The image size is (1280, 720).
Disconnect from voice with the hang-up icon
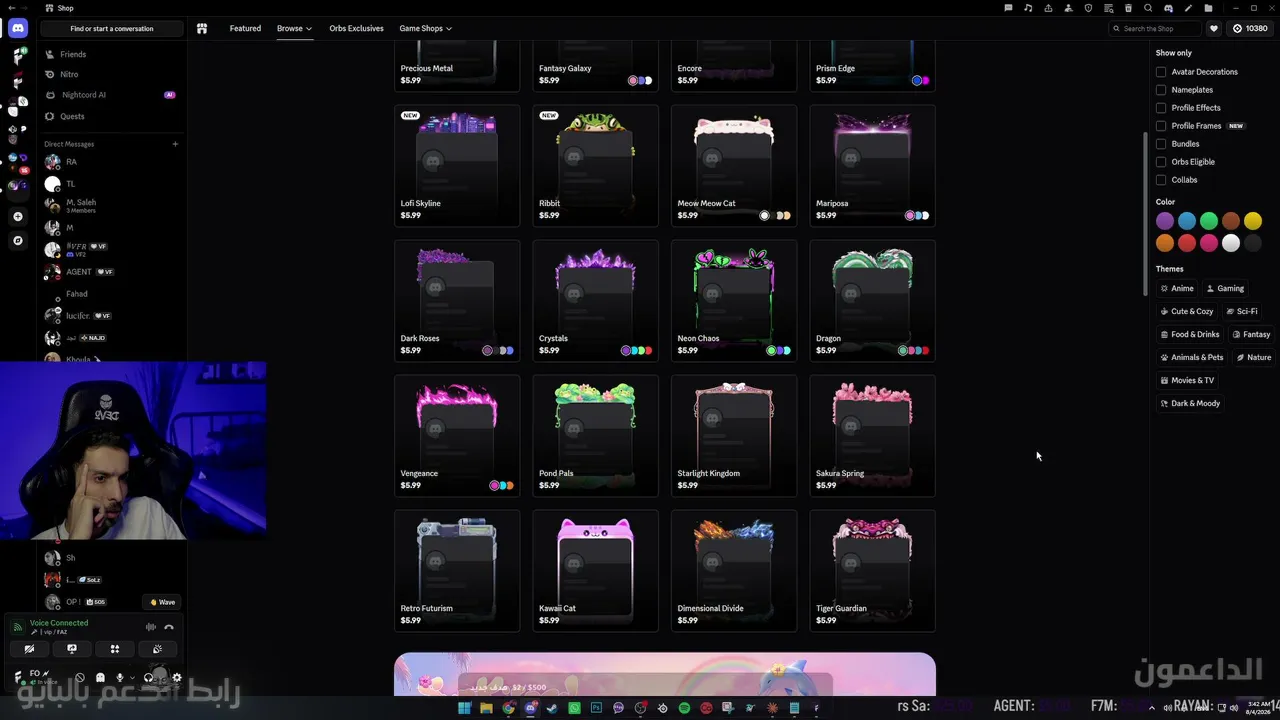169,627
